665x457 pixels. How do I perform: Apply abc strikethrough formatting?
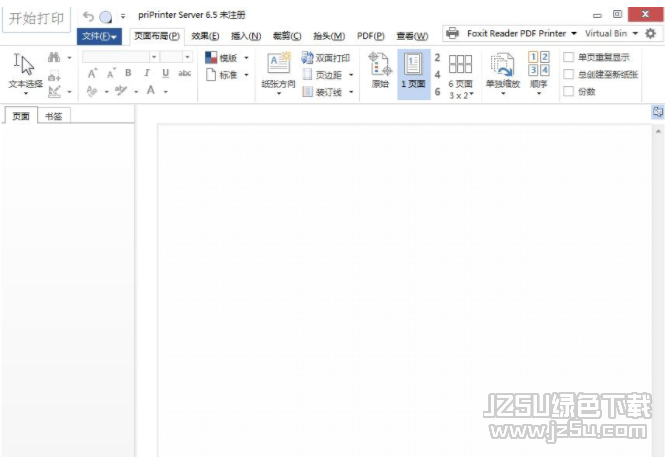tap(184, 73)
